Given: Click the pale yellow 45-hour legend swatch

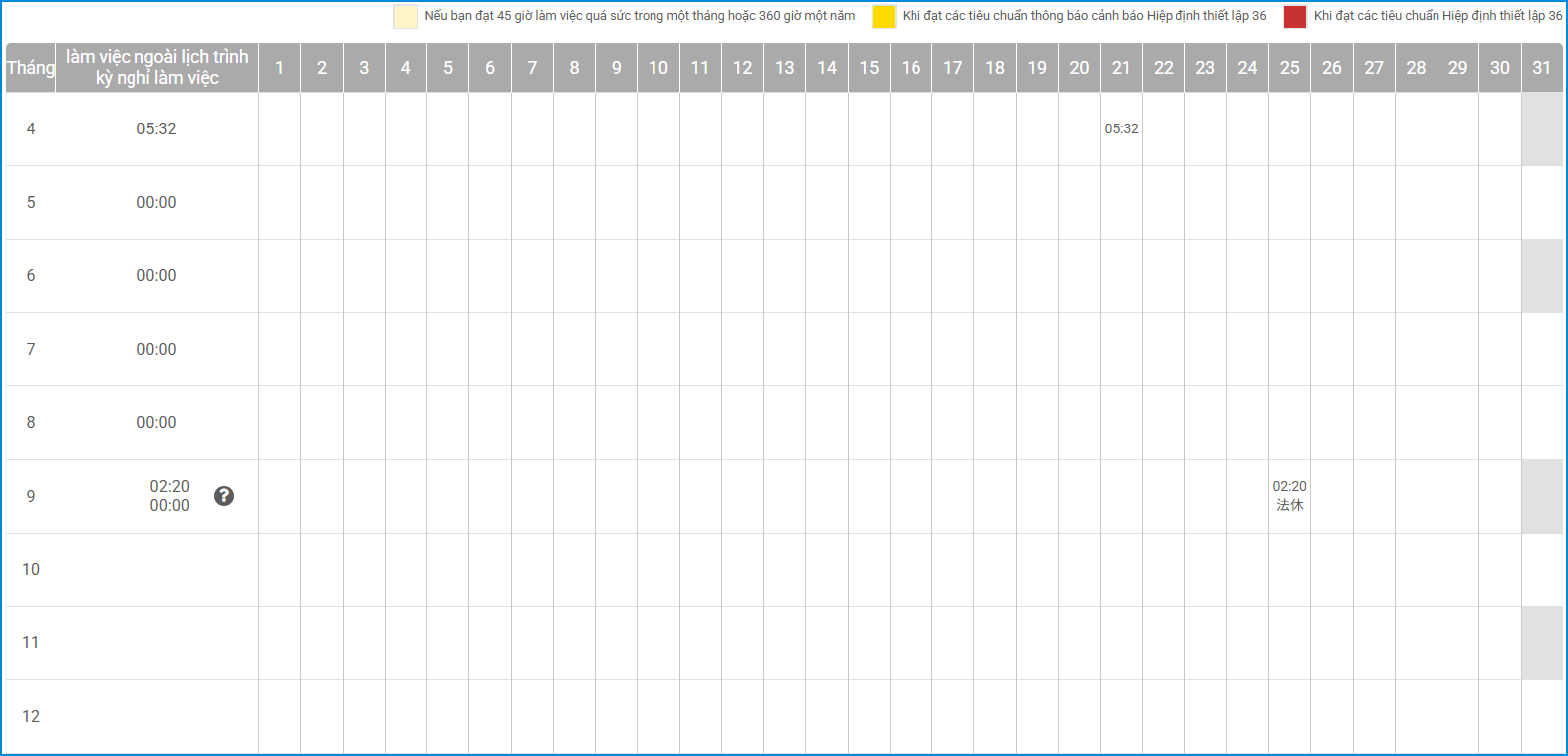Looking at the screenshot, I should click(405, 16).
